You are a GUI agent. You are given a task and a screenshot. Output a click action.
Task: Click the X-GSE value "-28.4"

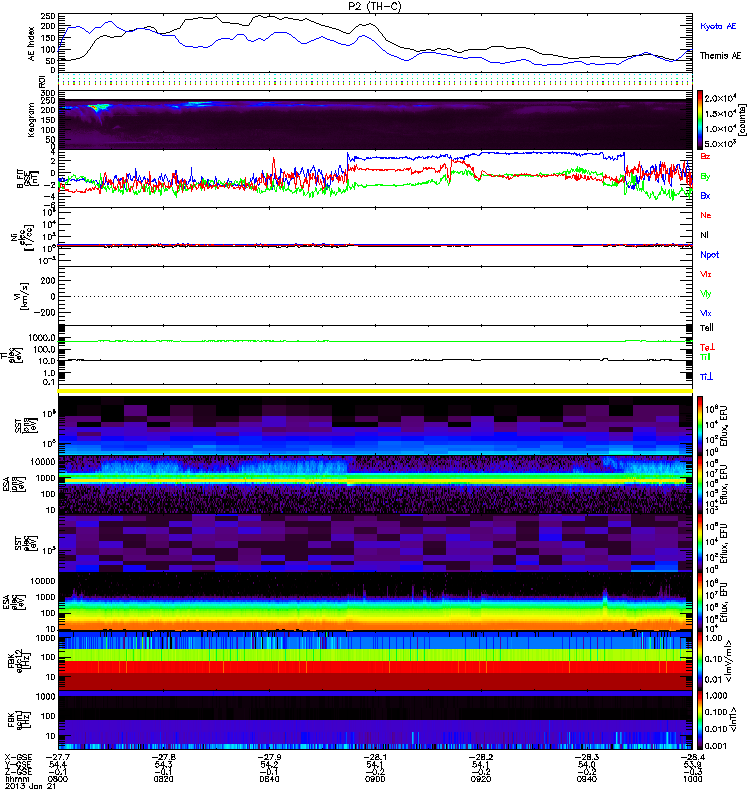pyautogui.click(x=691, y=757)
